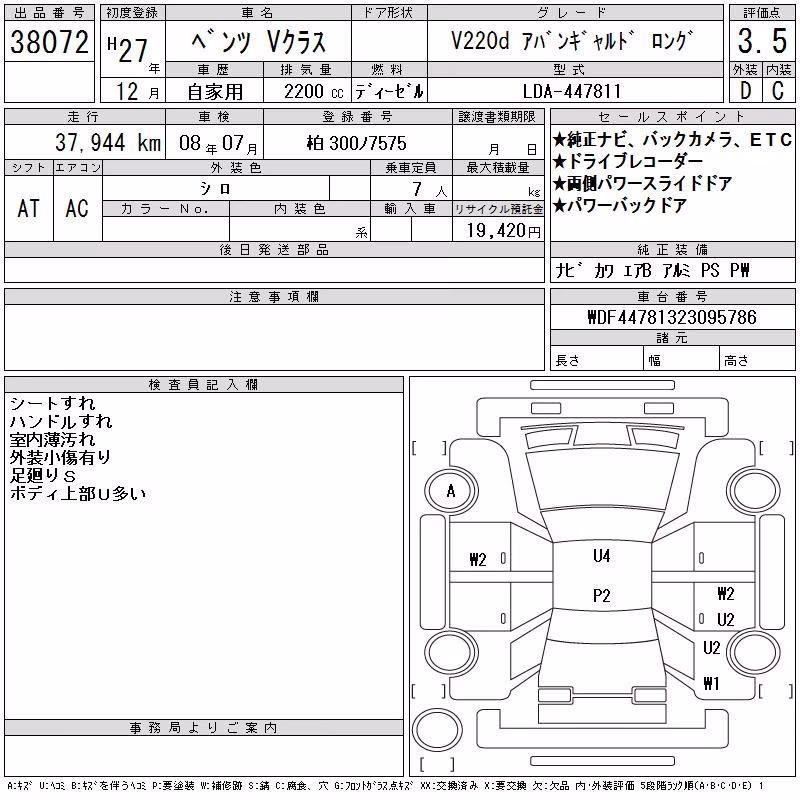Click the ディーゼル fuel type

click(389, 92)
